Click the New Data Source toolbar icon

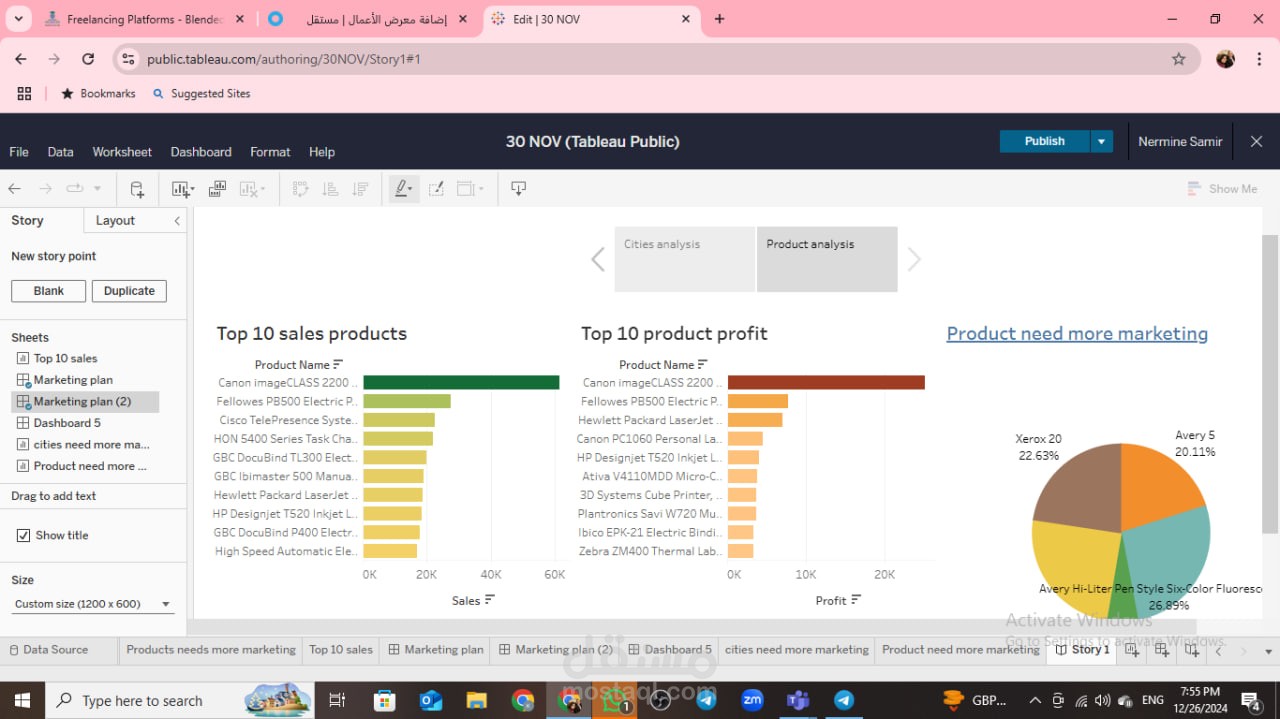tap(137, 189)
